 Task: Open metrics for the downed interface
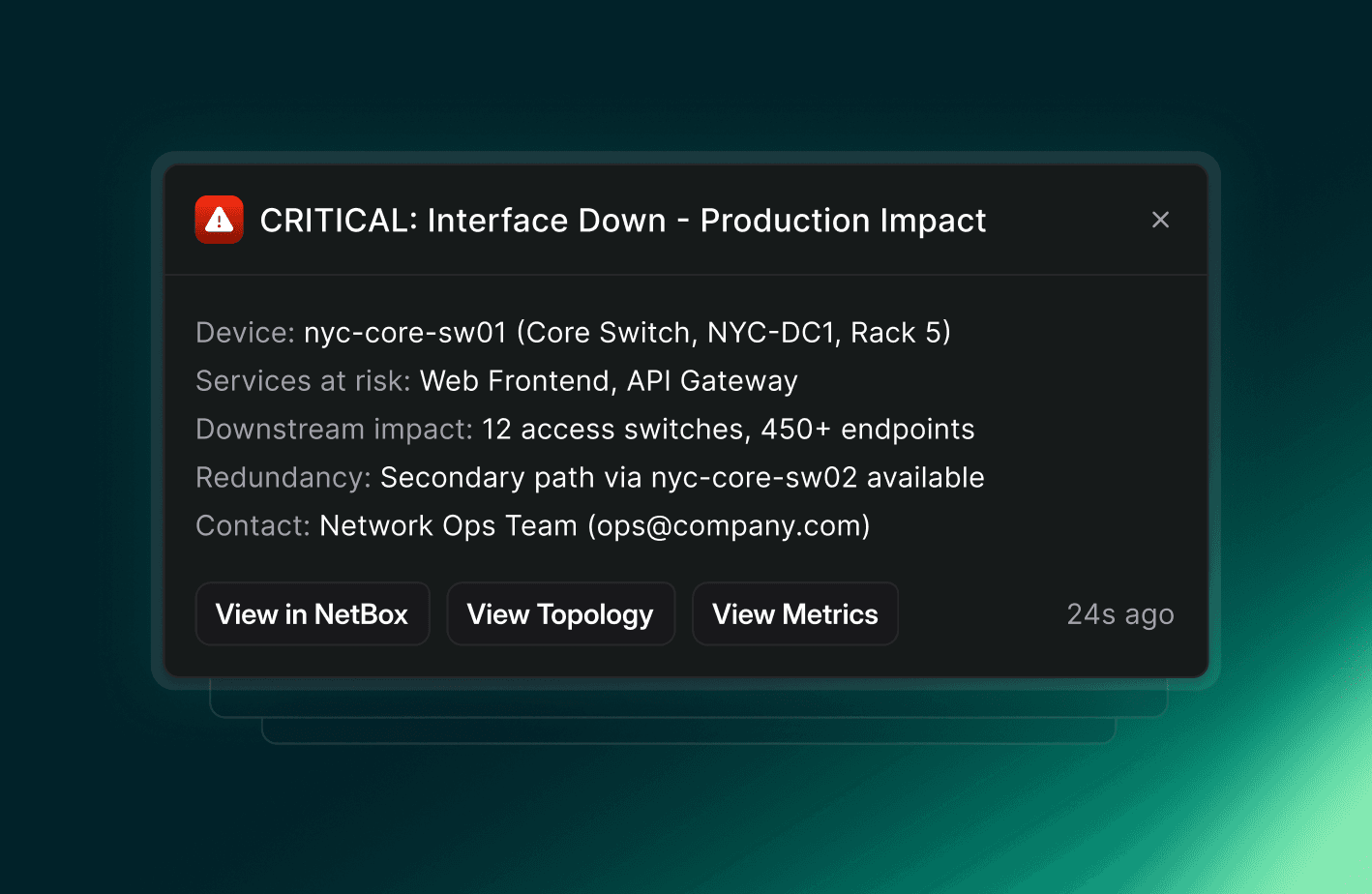point(794,613)
